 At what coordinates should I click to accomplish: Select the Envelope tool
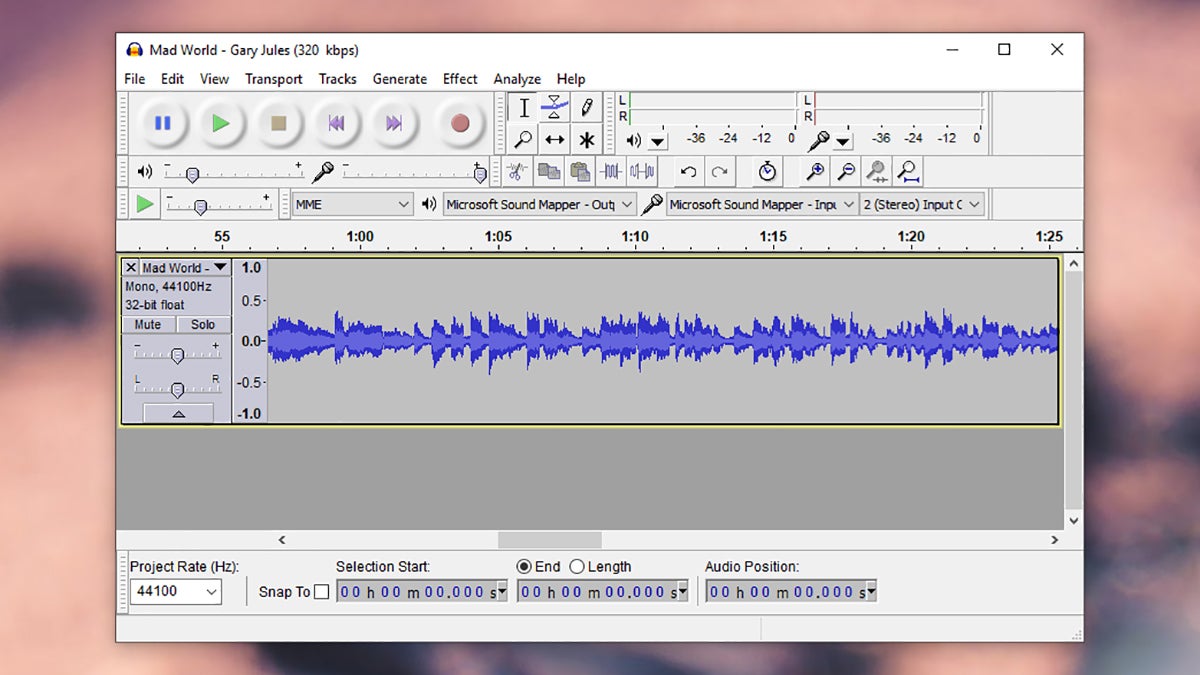(555, 107)
